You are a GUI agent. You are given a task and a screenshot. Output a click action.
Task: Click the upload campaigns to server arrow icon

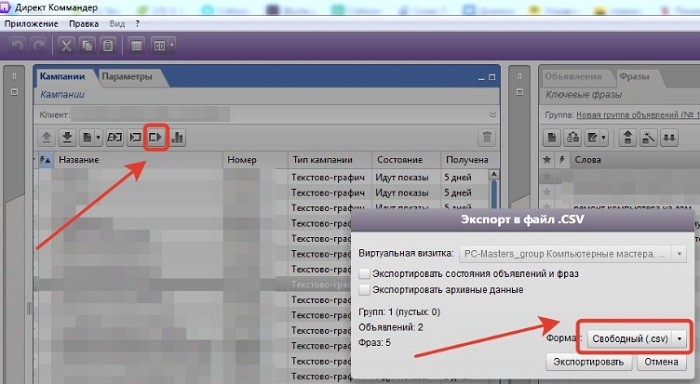(x=46, y=137)
